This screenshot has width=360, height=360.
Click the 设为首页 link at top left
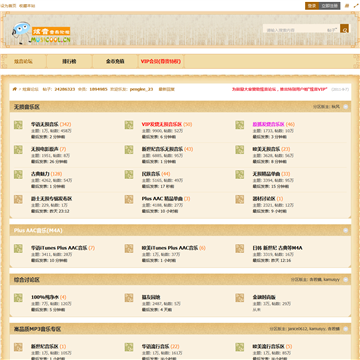8,6
